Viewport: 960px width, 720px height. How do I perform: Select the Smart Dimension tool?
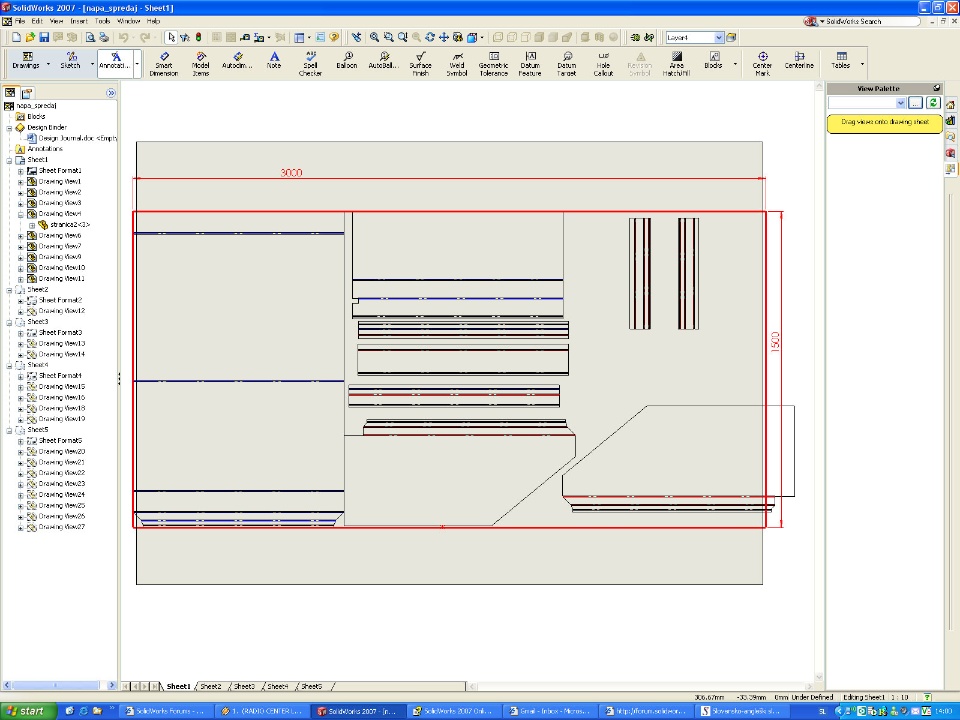164,63
